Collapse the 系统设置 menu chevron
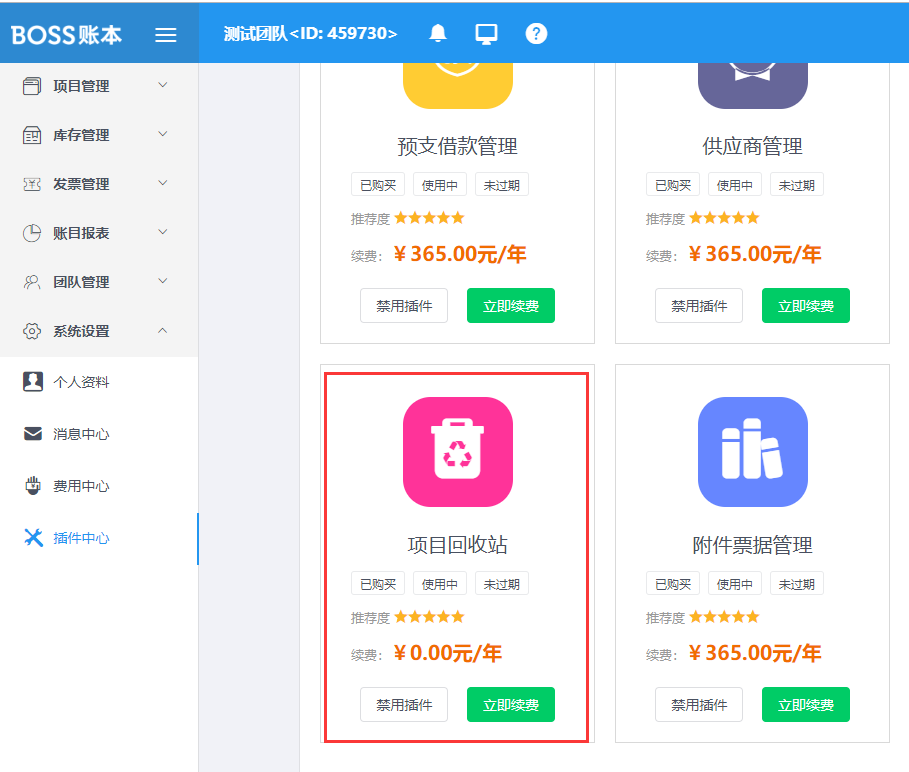The height and width of the screenshot is (772, 909). pyautogui.click(x=163, y=330)
